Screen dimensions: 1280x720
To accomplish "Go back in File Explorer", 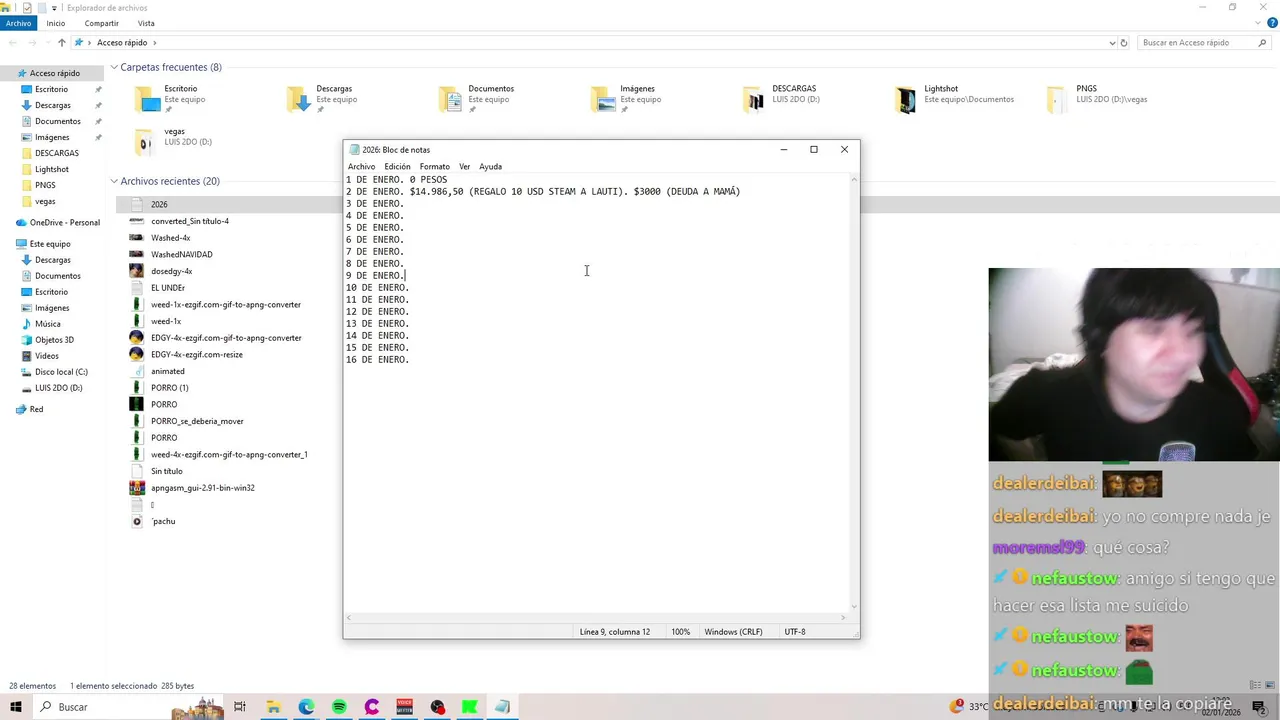I will 13,43.
